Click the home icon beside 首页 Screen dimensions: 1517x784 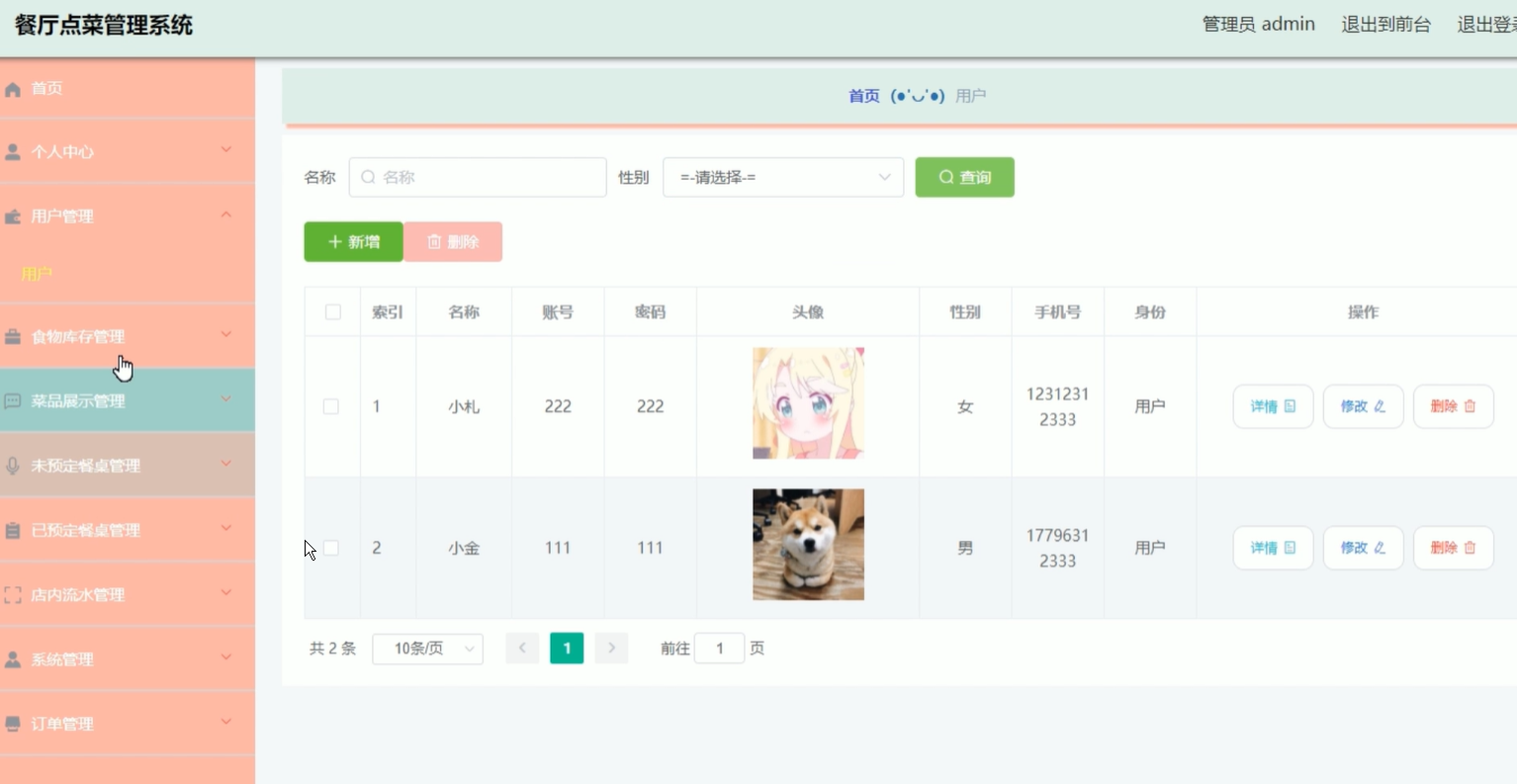click(13, 89)
